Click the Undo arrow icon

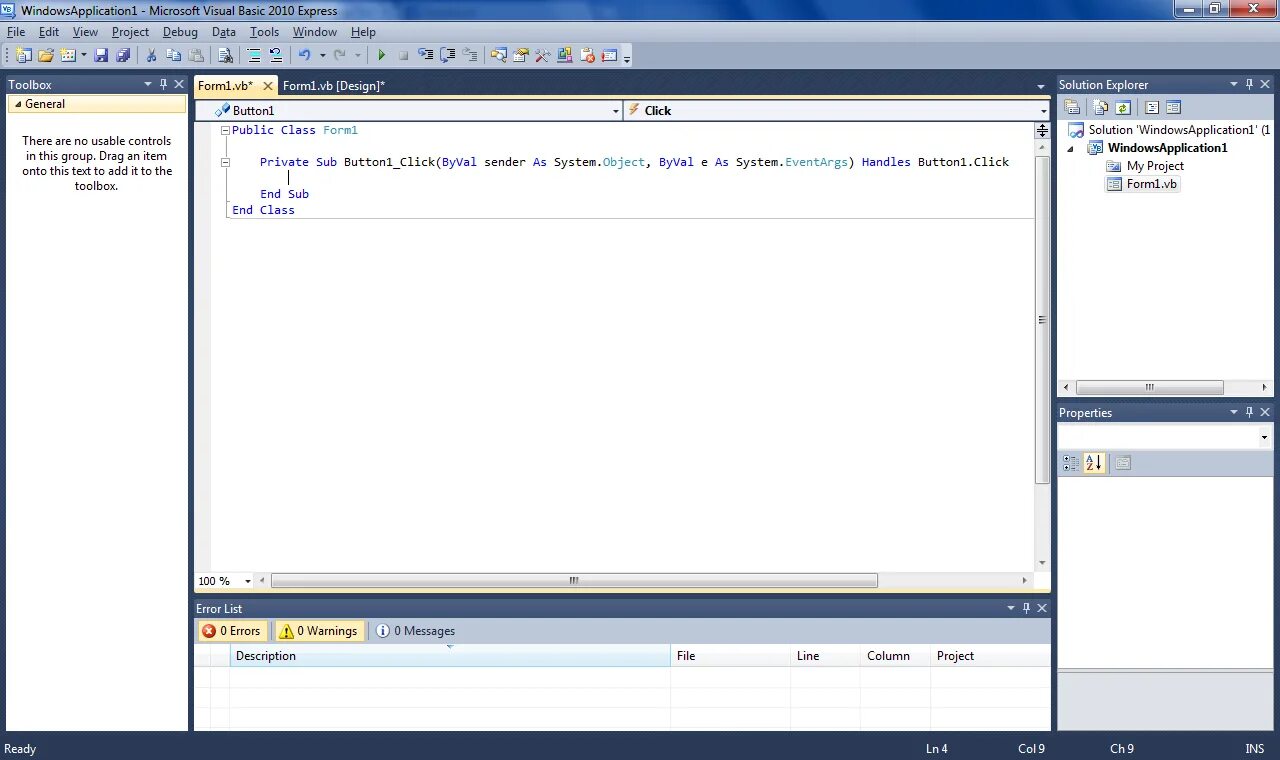[x=304, y=55]
